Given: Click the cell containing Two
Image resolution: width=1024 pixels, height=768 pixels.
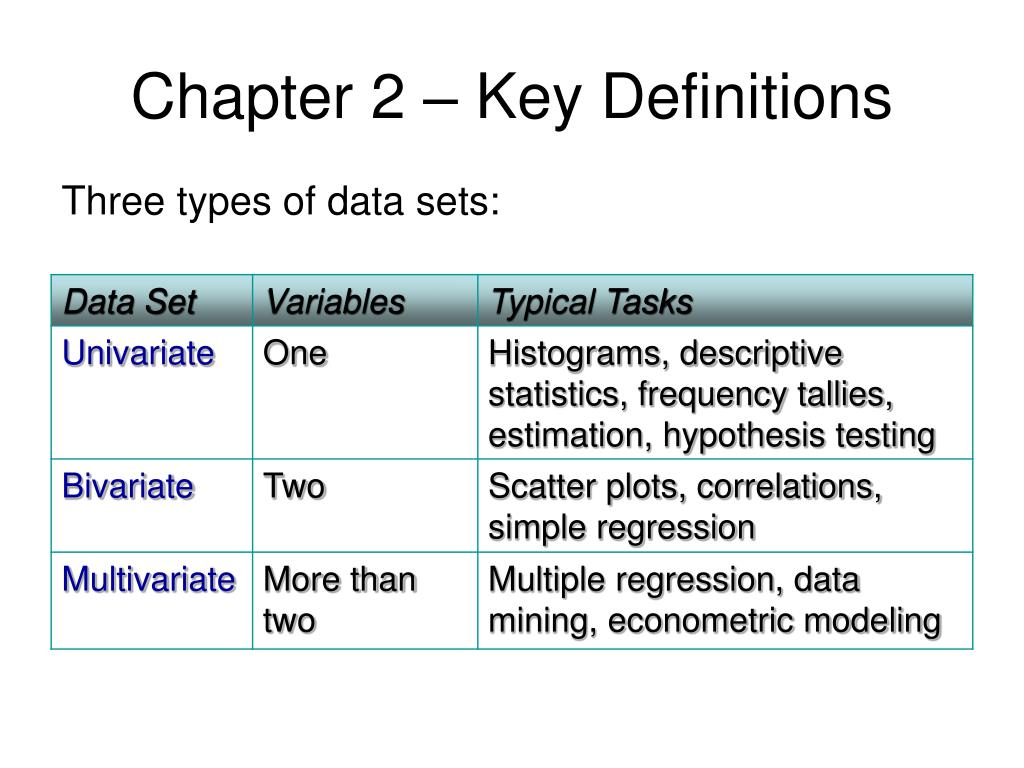Looking at the screenshot, I should click(365, 506).
